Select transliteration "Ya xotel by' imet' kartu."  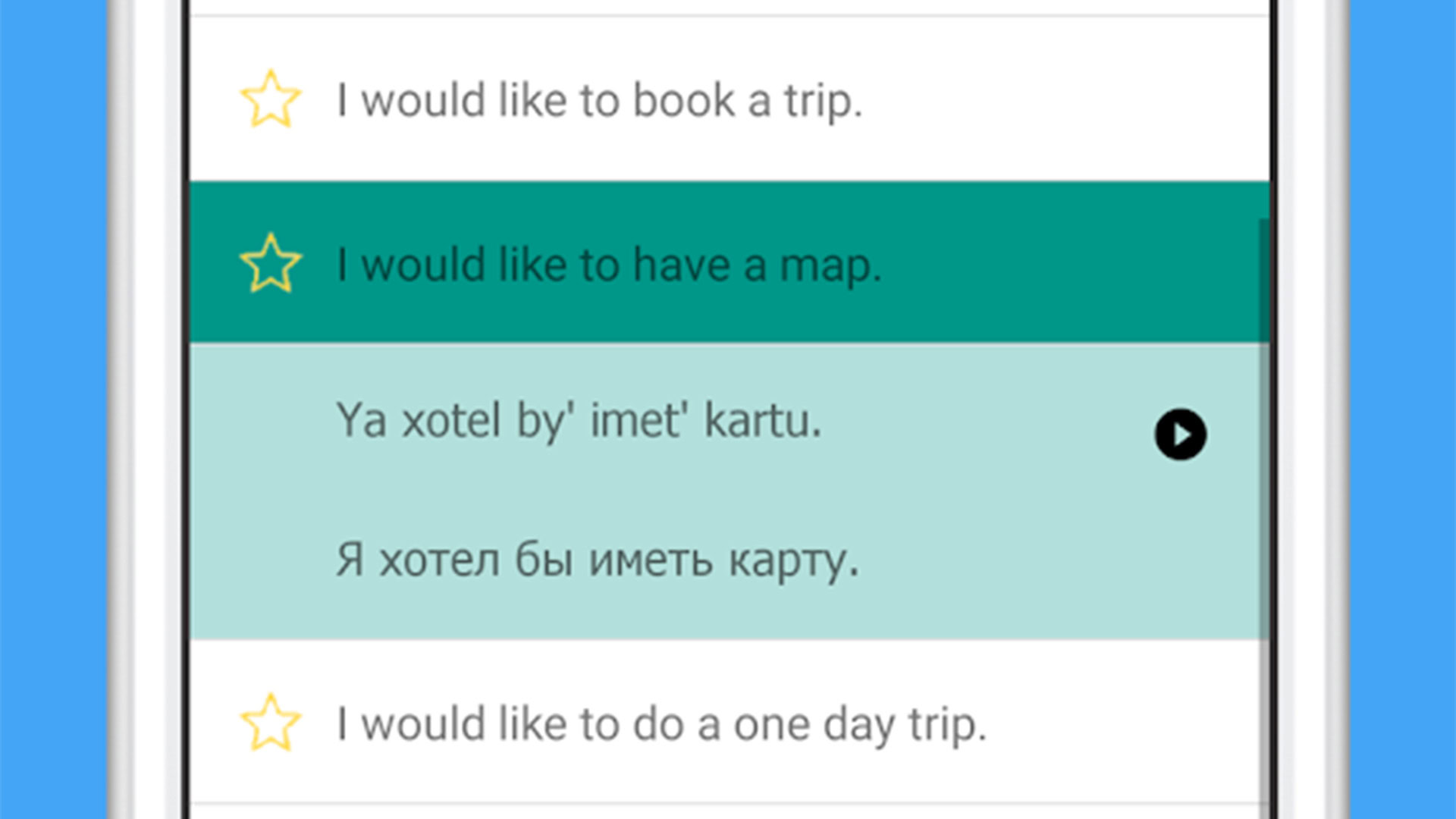(579, 420)
